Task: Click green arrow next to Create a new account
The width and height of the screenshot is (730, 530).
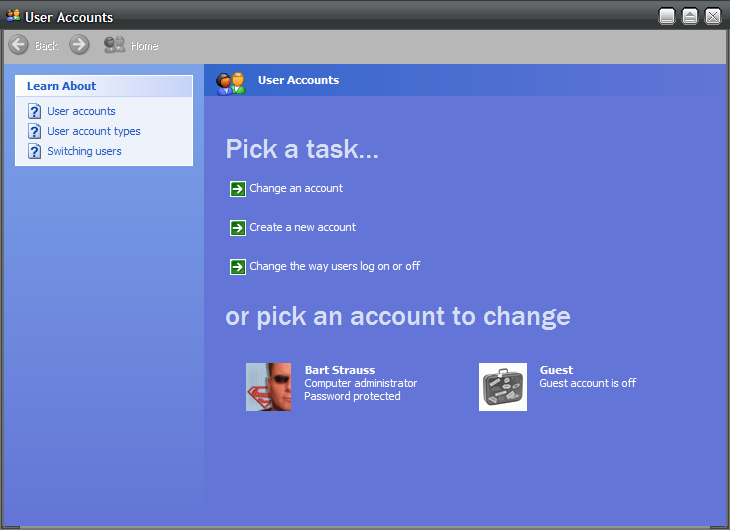Action: (x=237, y=228)
